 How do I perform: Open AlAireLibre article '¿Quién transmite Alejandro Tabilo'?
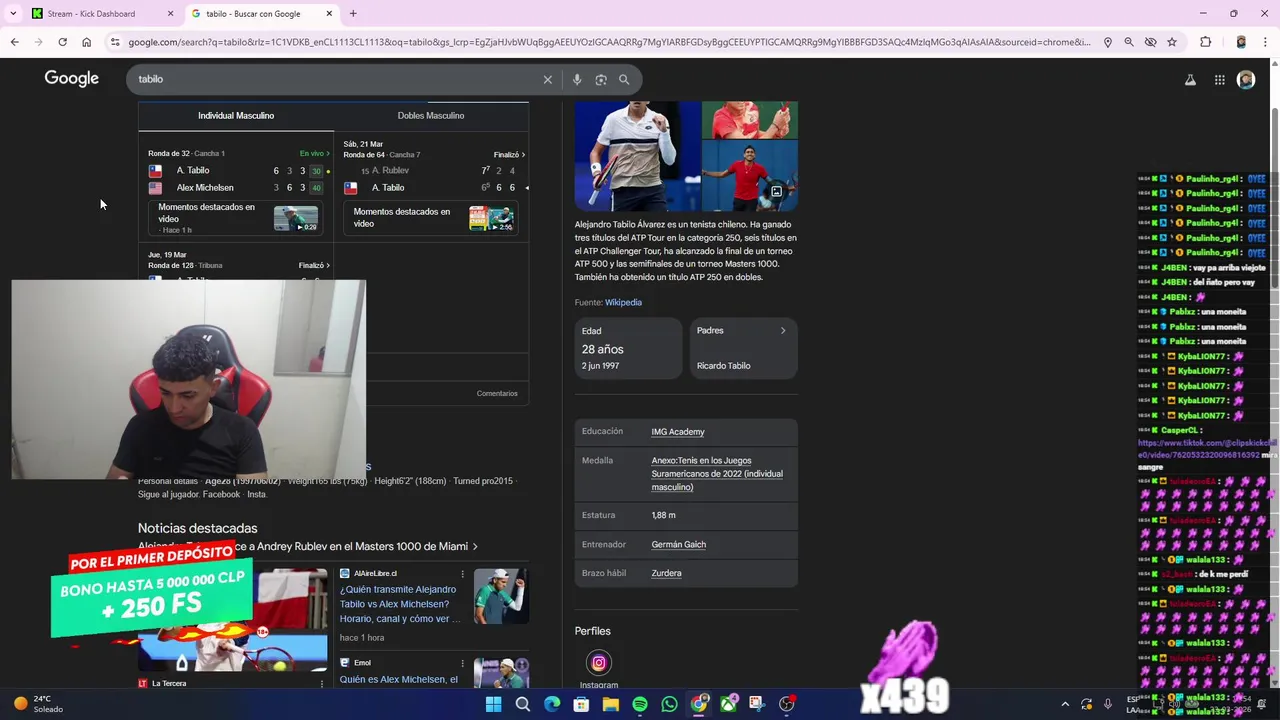point(399,604)
